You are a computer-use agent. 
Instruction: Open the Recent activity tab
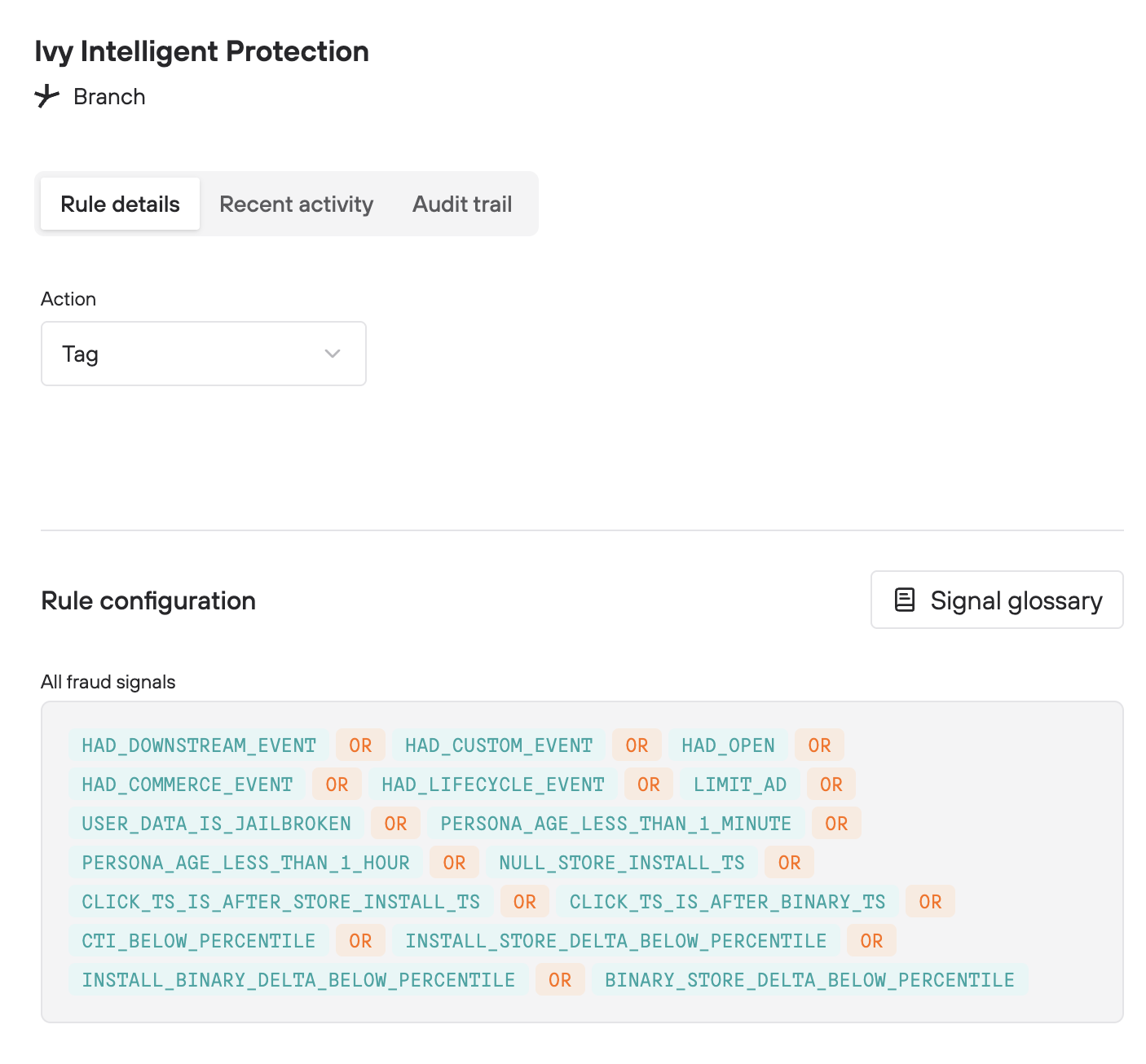(x=296, y=204)
